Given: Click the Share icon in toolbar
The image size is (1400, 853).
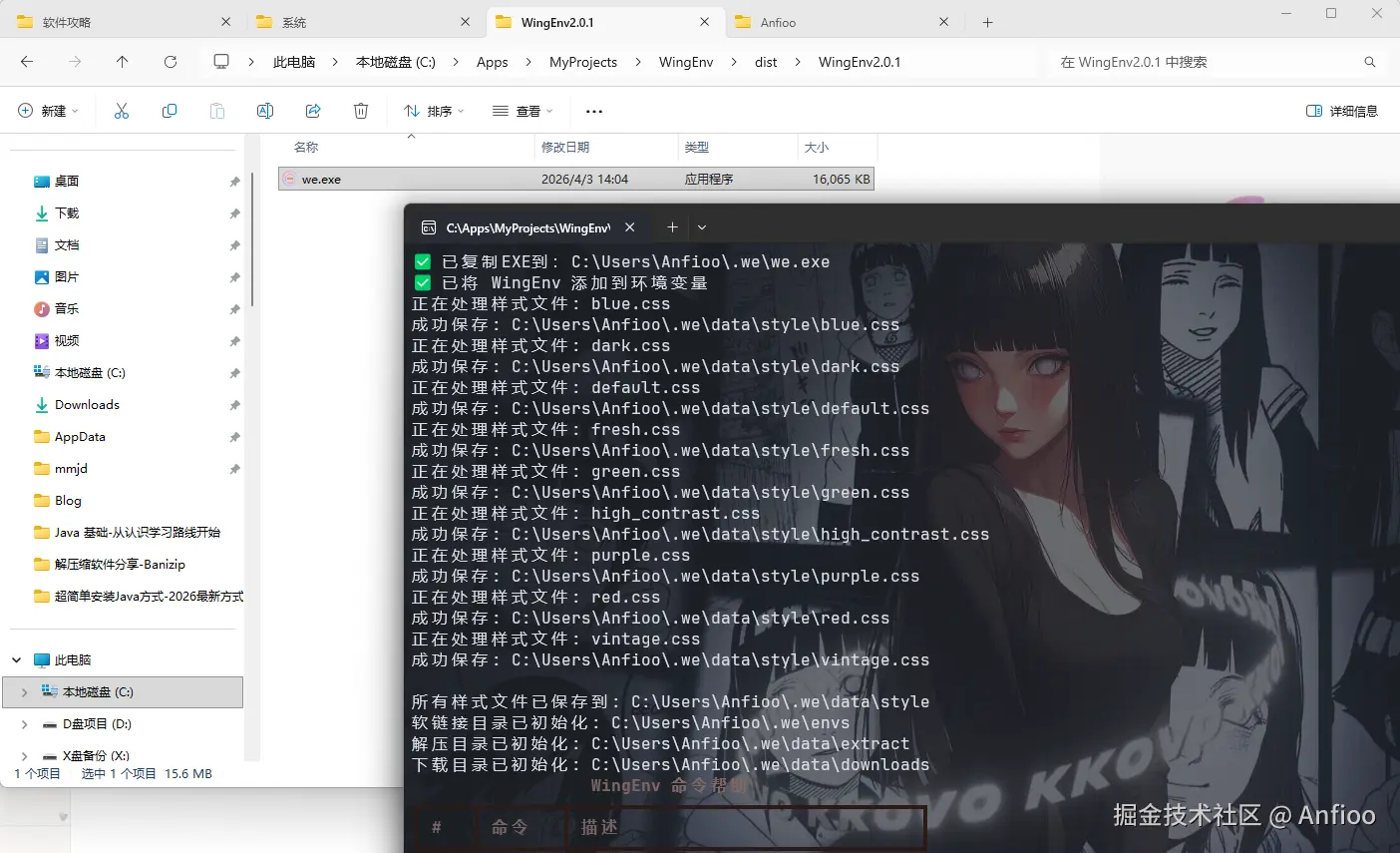Looking at the screenshot, I should (x=313, y=111).
